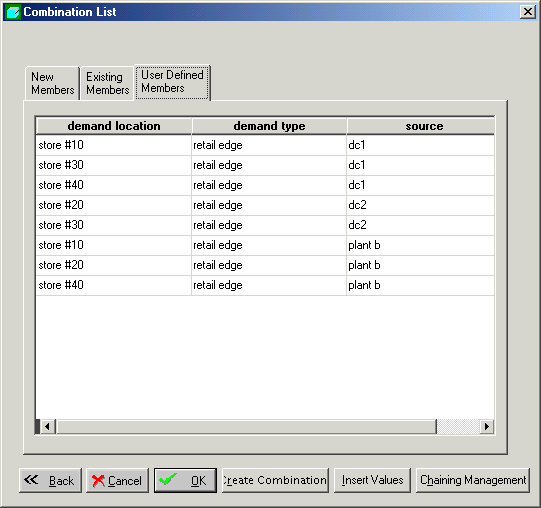Select store #10 in the dc1 row
This screenshot has height=508, width=541.
[114, 145]
